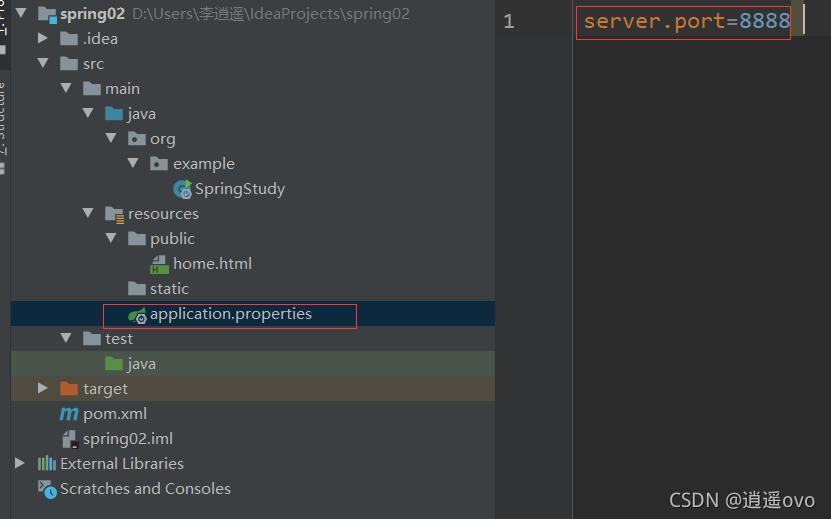Open the SpringStudy class
The image size is (831, 519).
coord(240,189)
